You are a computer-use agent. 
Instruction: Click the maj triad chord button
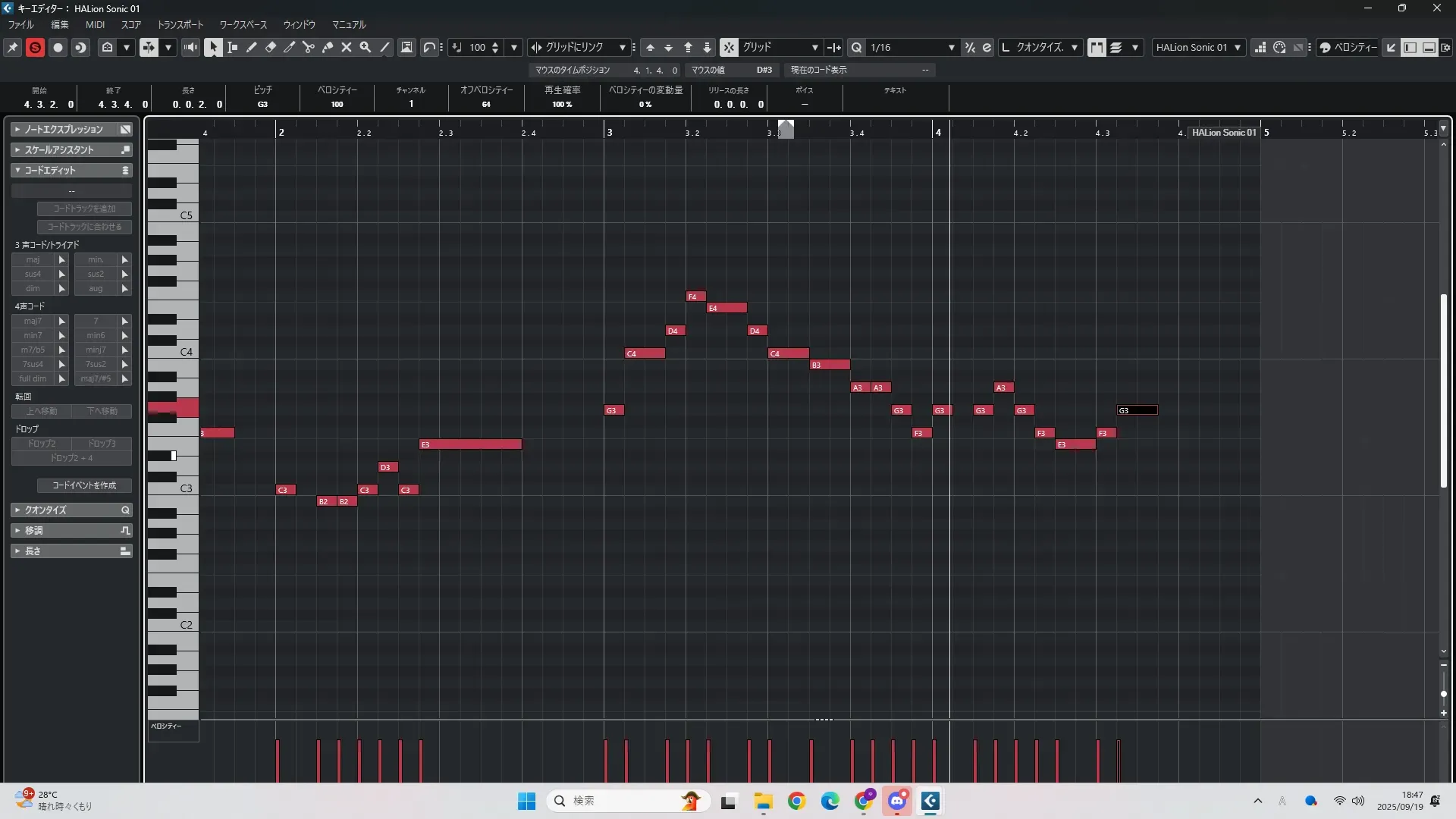pyautogui.click(x=33, y=259)
